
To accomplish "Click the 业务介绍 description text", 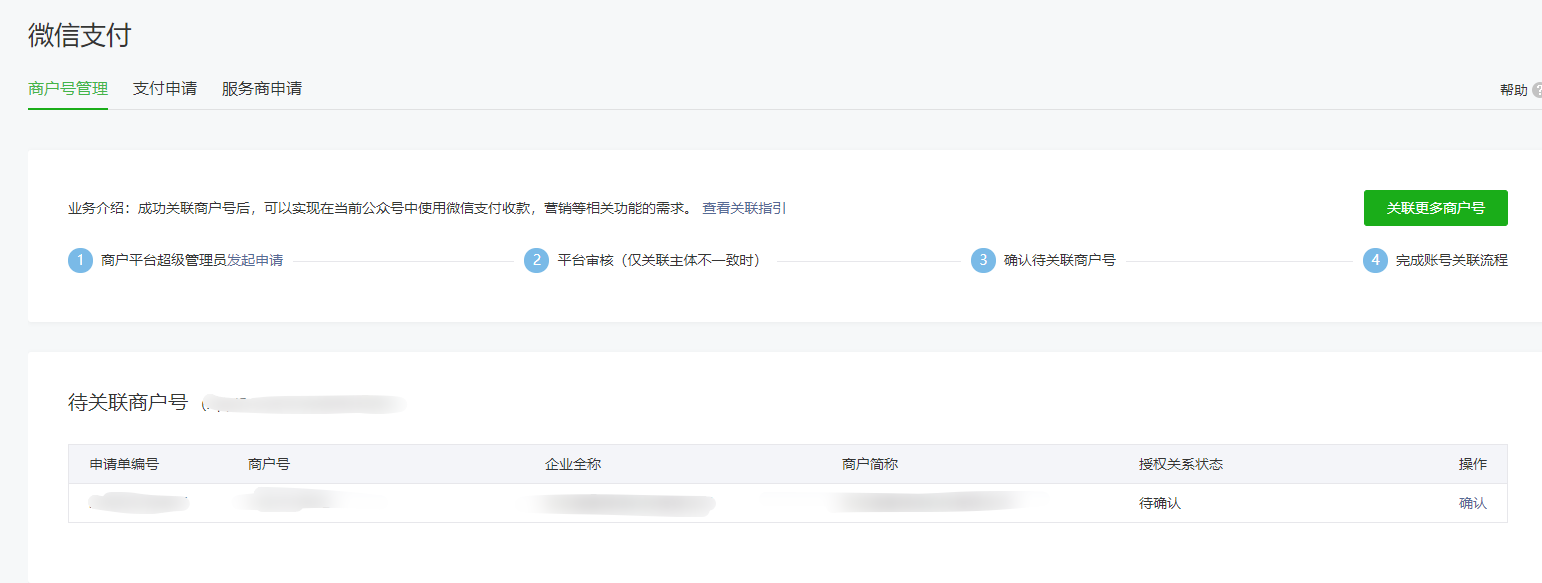I will [381, 208].
